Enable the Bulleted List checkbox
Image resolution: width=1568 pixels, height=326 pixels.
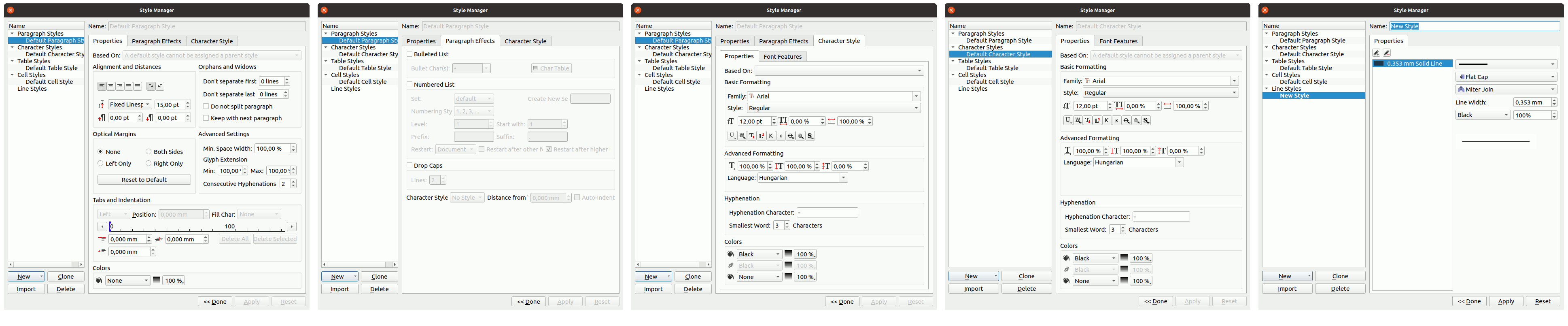[x=410, y=54]
